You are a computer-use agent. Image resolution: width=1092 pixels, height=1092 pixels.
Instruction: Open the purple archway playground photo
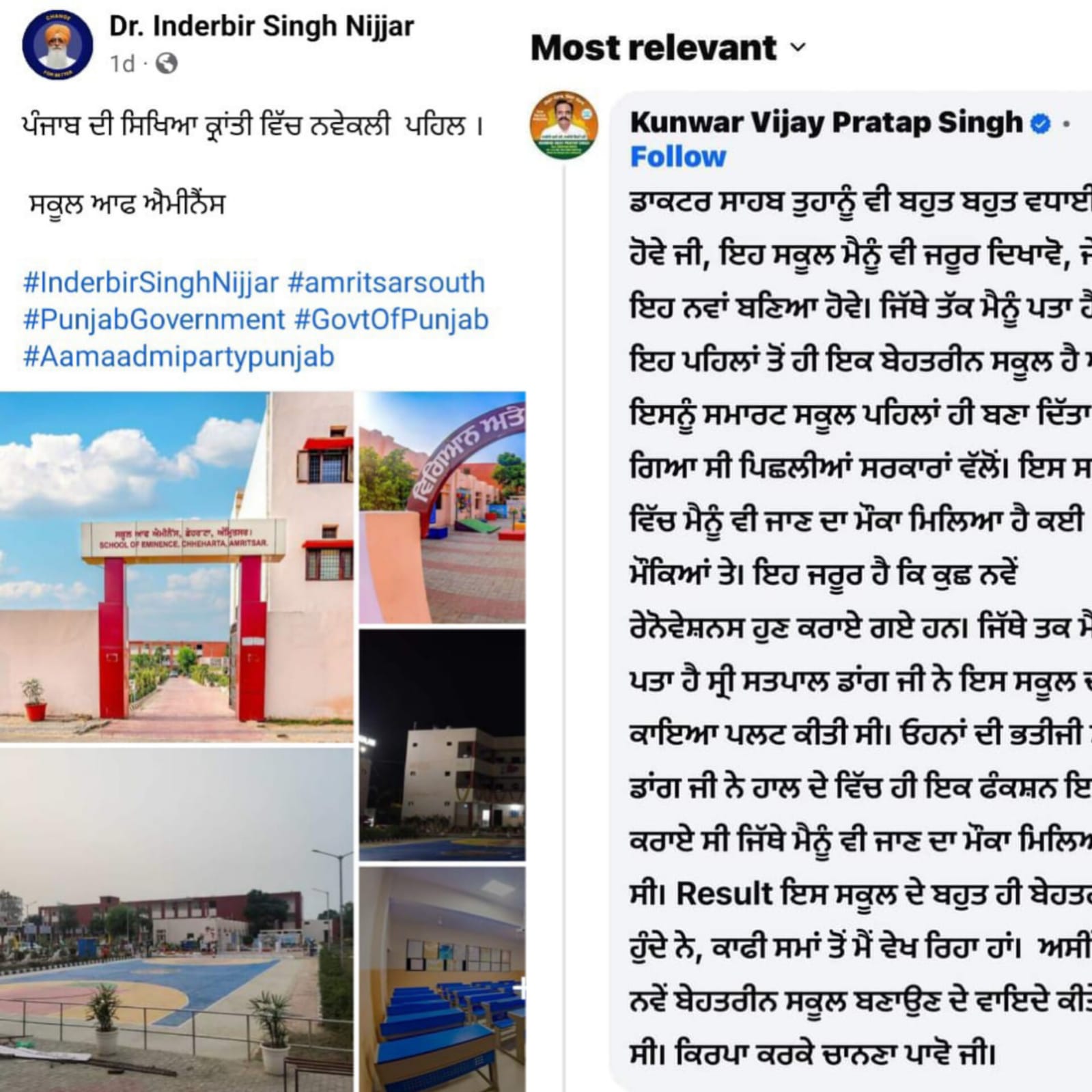click(x=443, y=507)
